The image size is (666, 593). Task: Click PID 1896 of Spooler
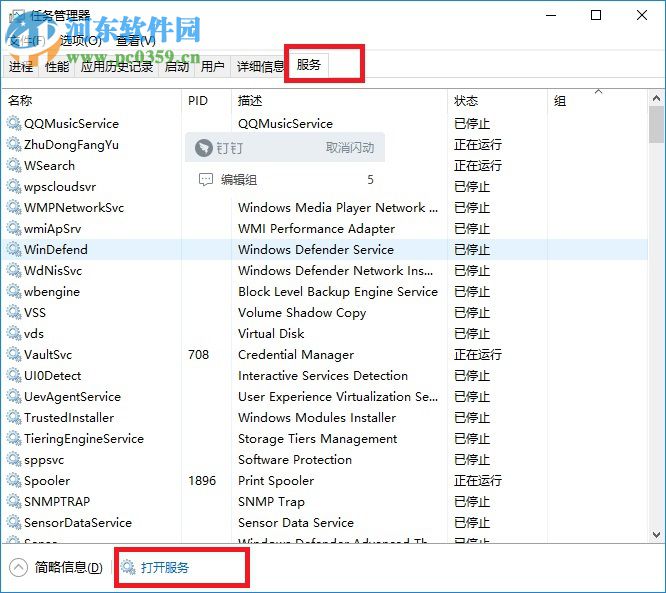[202, 481]
